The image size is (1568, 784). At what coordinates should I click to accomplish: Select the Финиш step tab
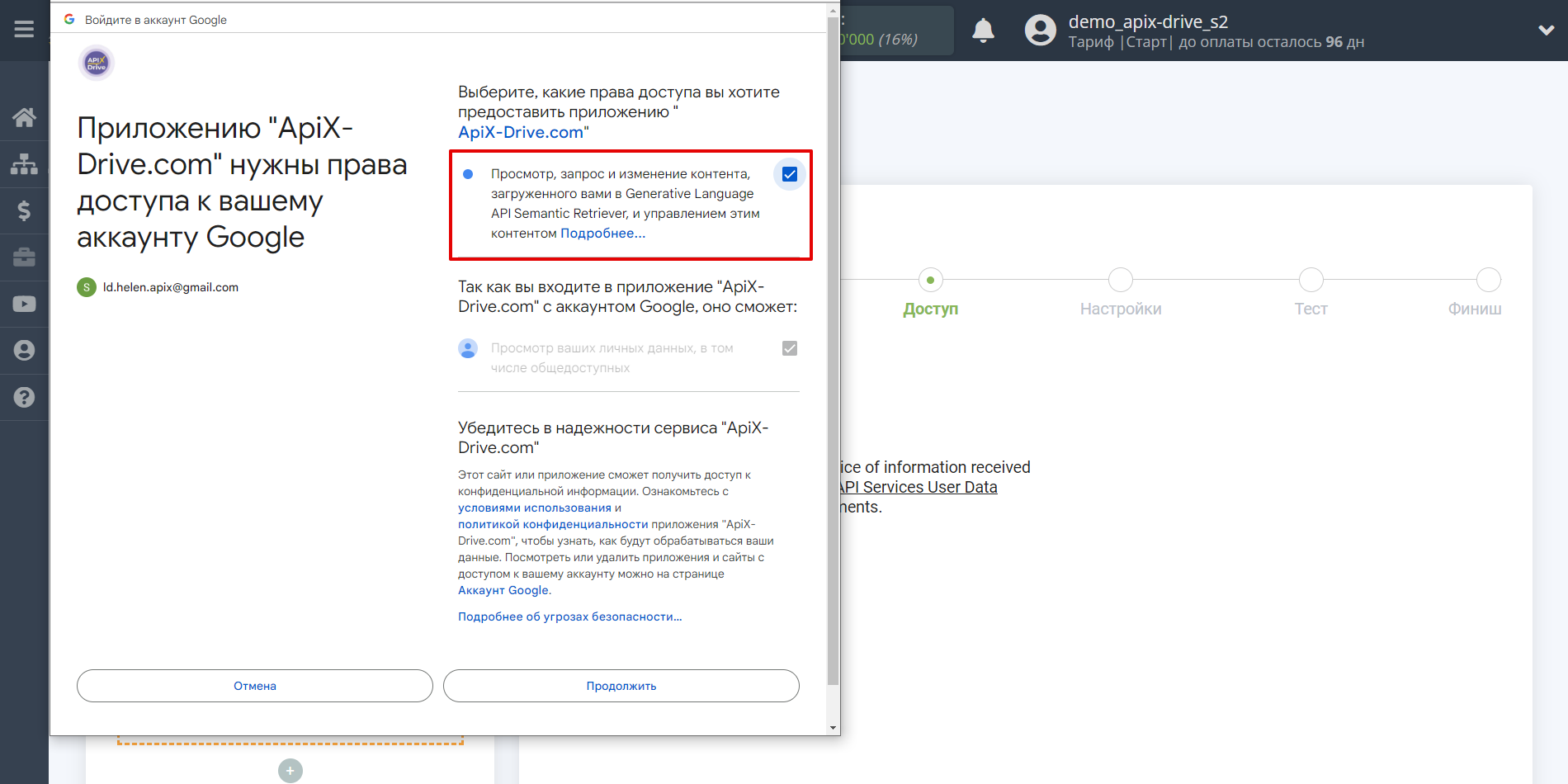1475,309
